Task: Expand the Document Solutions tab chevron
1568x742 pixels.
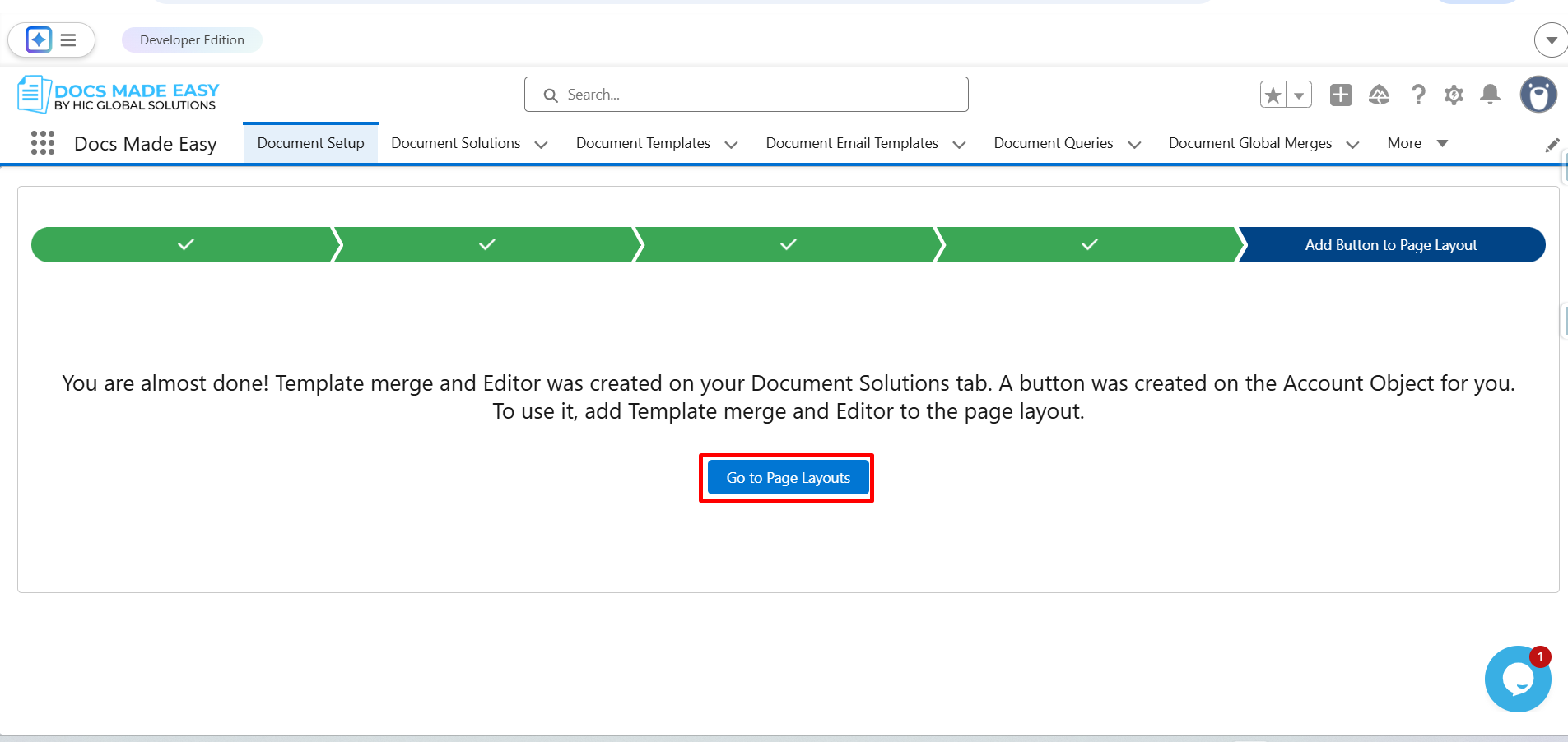Action: [541, 145]
